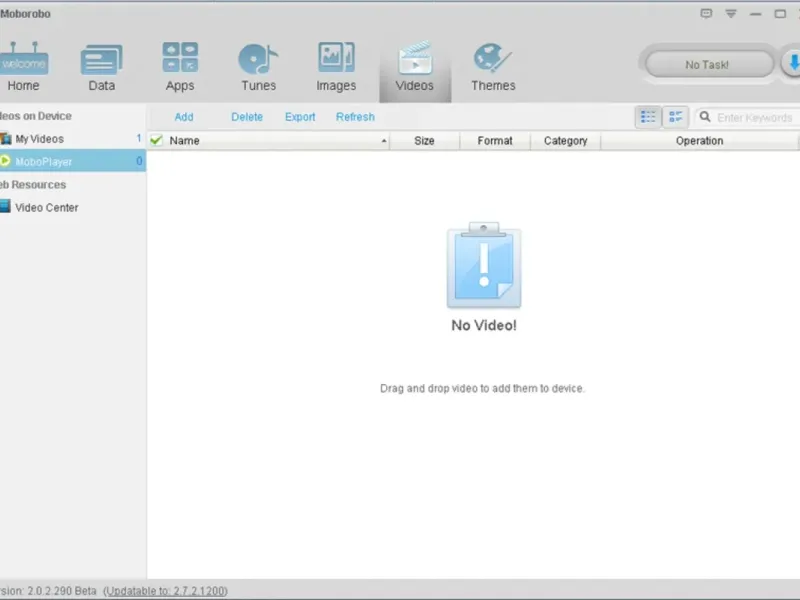Switch to list view mode
Image resolution: width=800 pixels, height=600 pixels.
pos(648,117)
